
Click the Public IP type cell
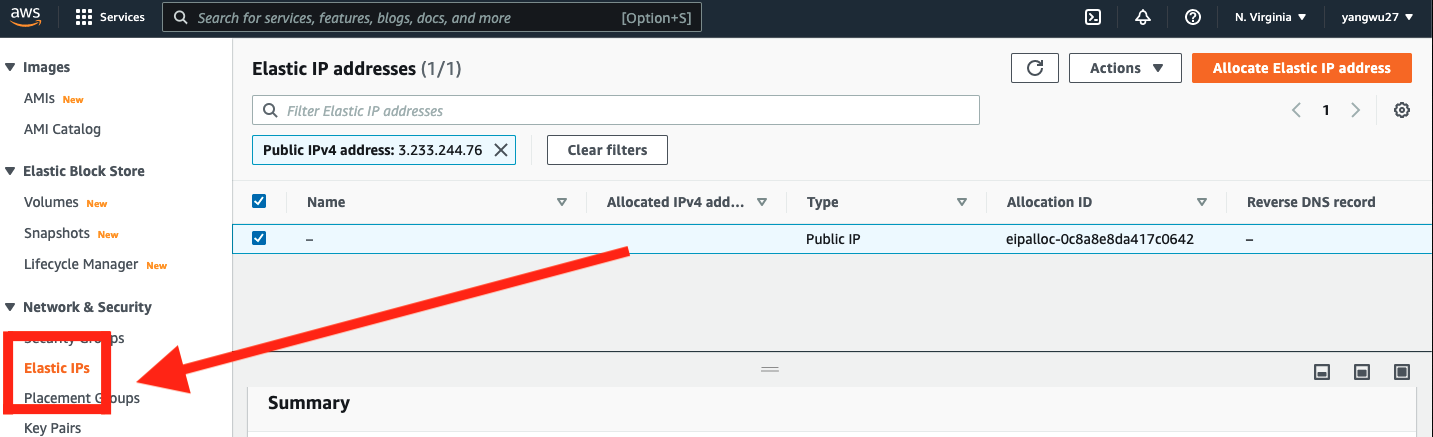[x=833, y=239]
